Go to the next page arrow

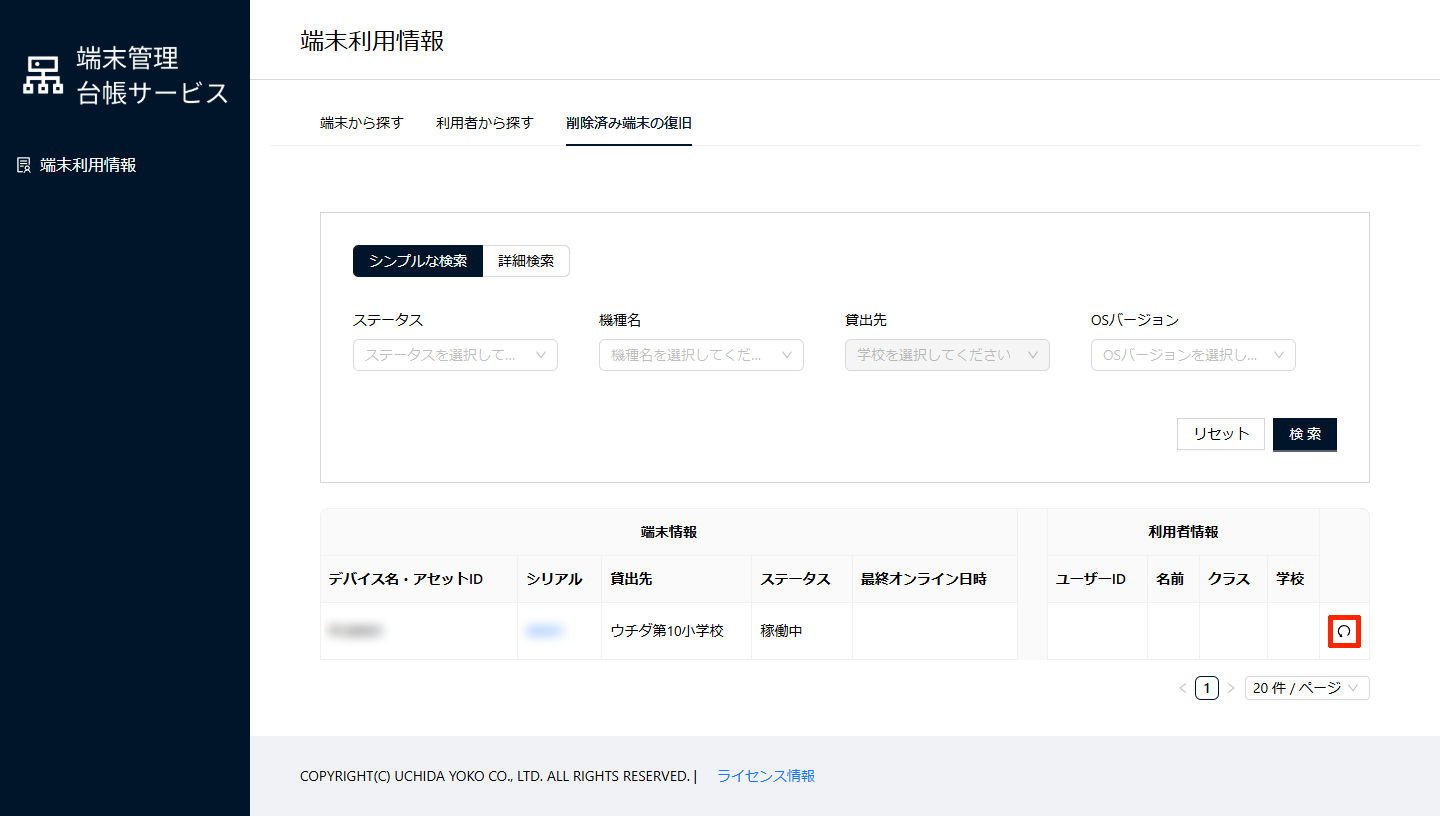tap(1231, 688)
